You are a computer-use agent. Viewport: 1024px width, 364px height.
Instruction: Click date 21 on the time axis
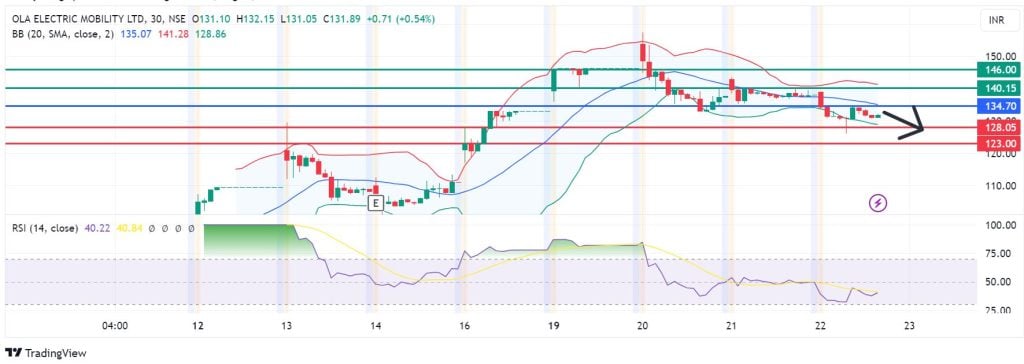click(731, 325)
